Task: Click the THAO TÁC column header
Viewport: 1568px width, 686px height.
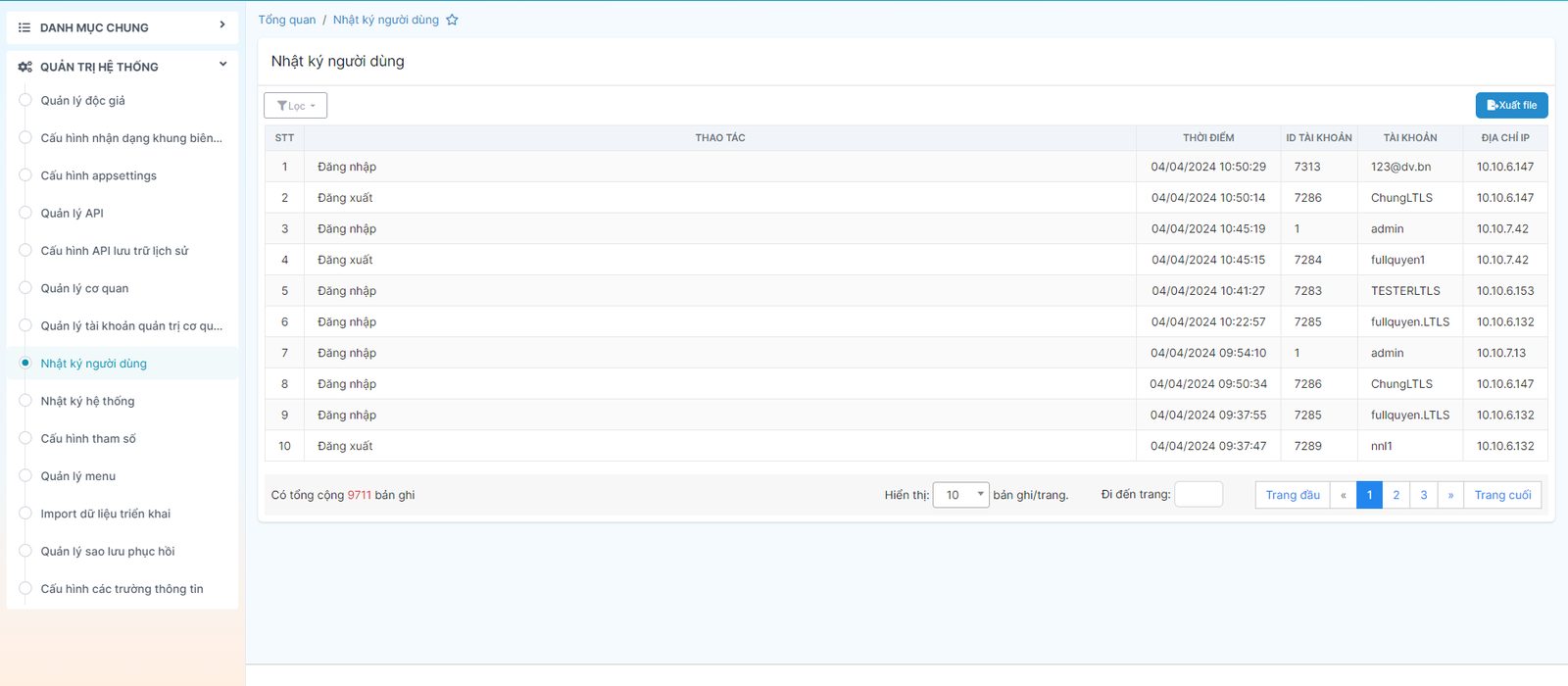Action: click(x=720, y=138)
